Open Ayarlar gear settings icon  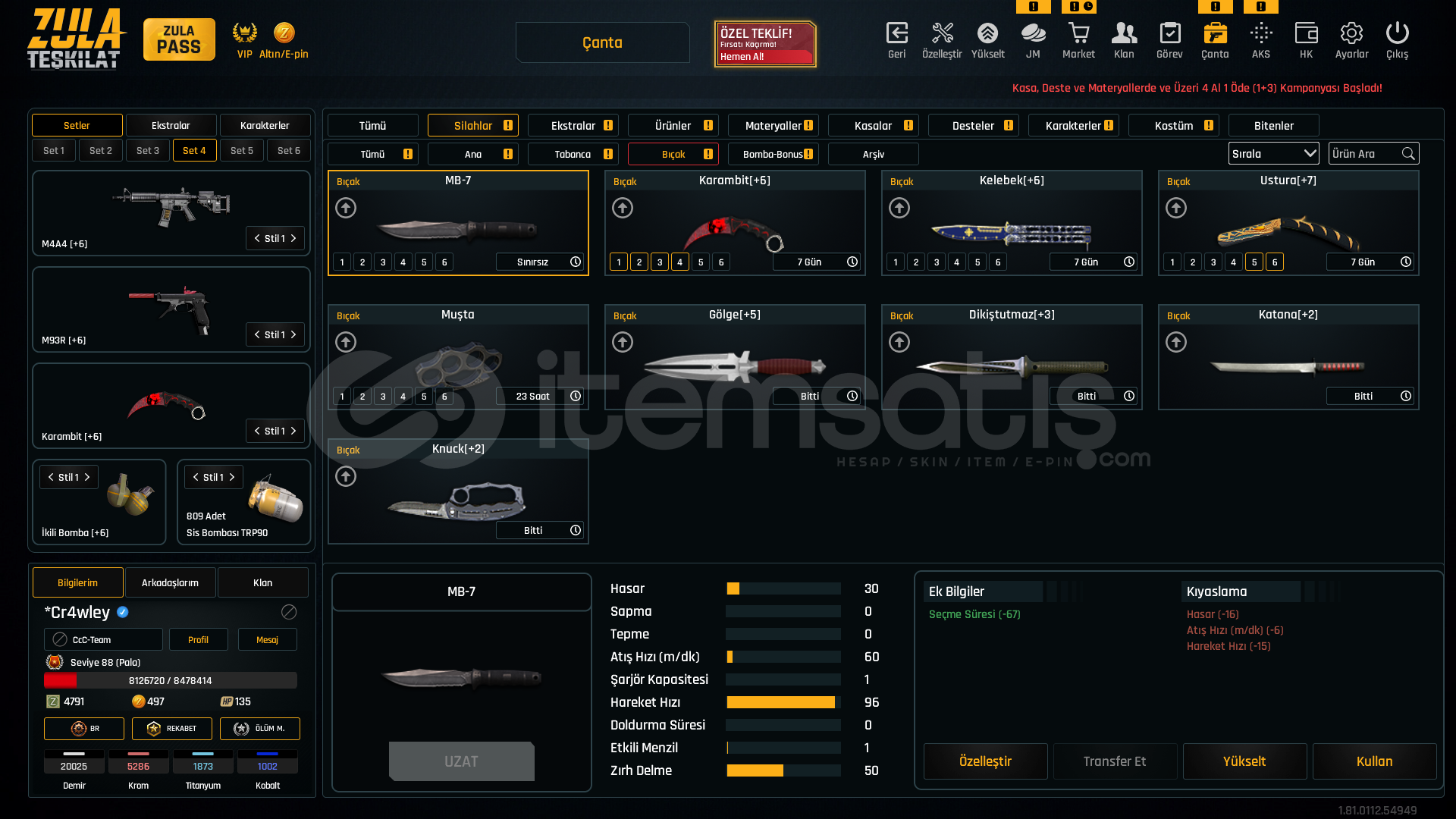click(1351, 34)
